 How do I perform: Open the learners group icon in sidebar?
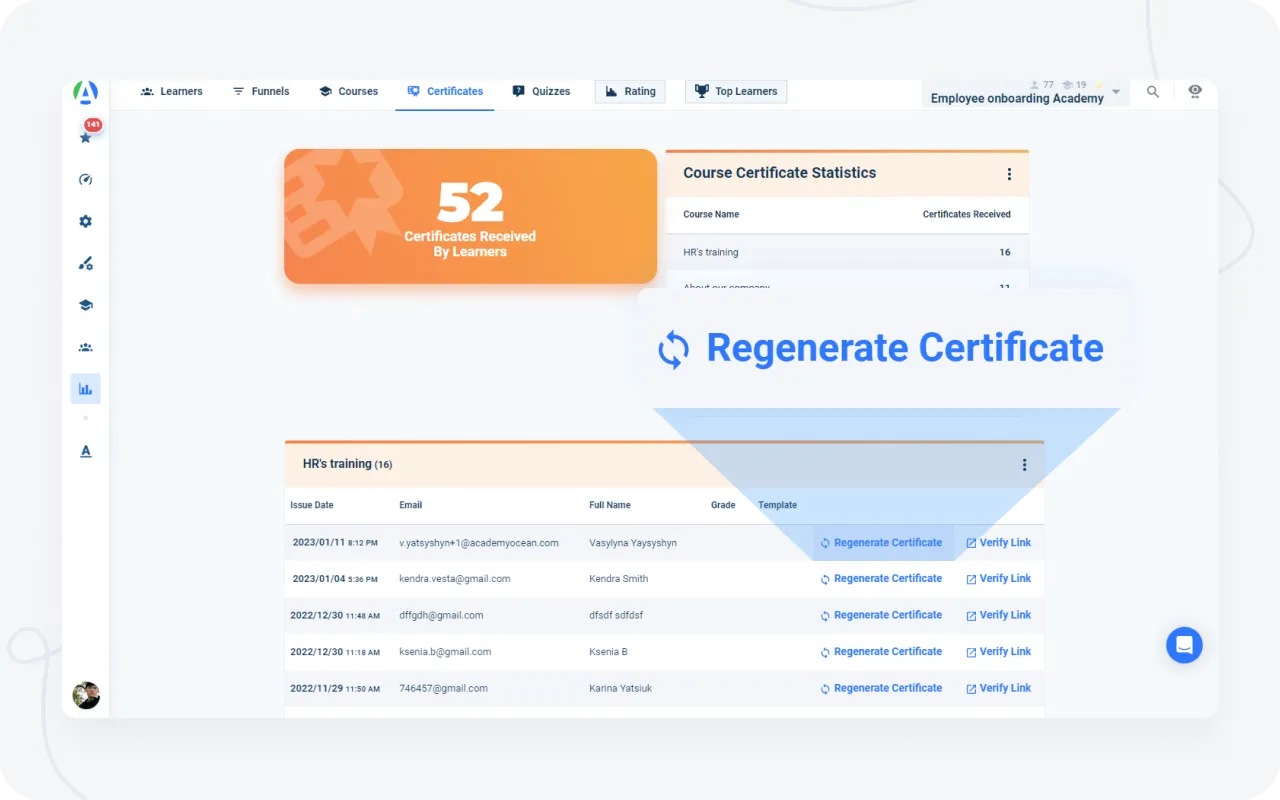tap(86, 348)
